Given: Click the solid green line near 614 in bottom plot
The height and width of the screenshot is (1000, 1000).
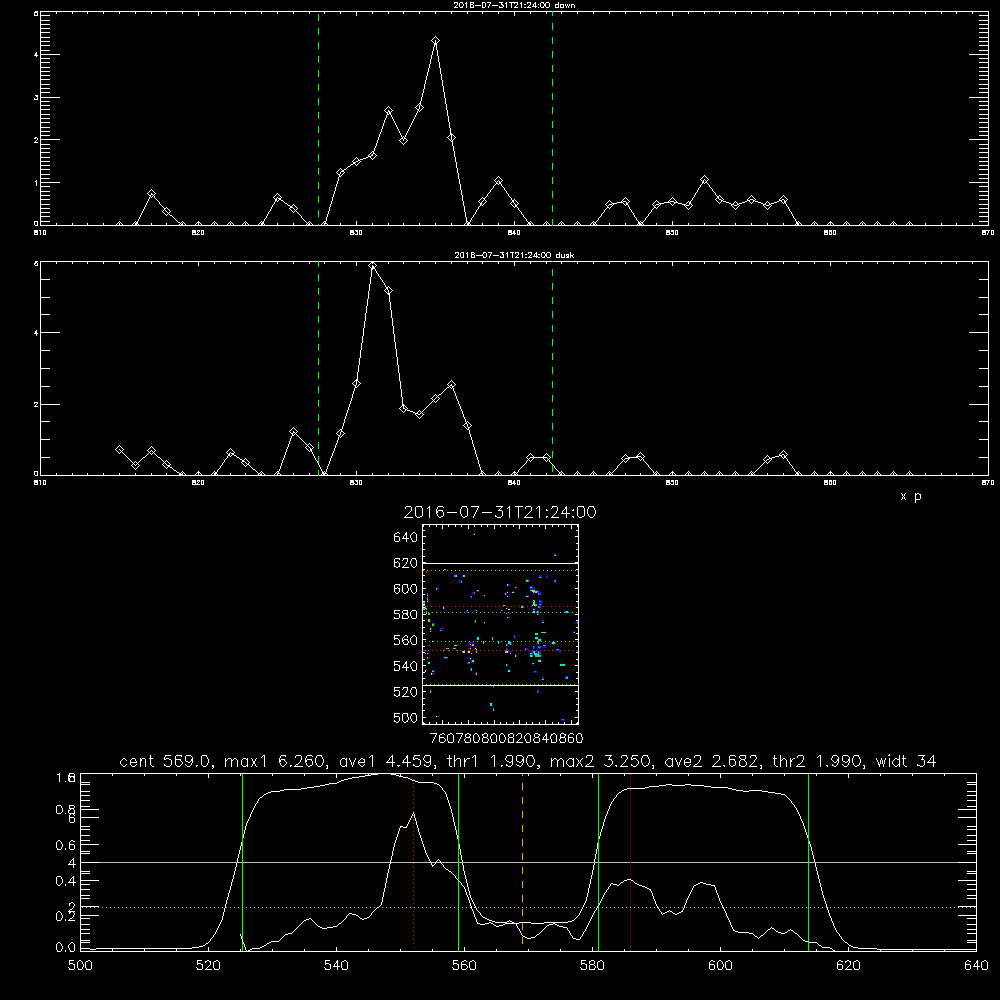Looking at the screenshot, I should tap(808, 861).
